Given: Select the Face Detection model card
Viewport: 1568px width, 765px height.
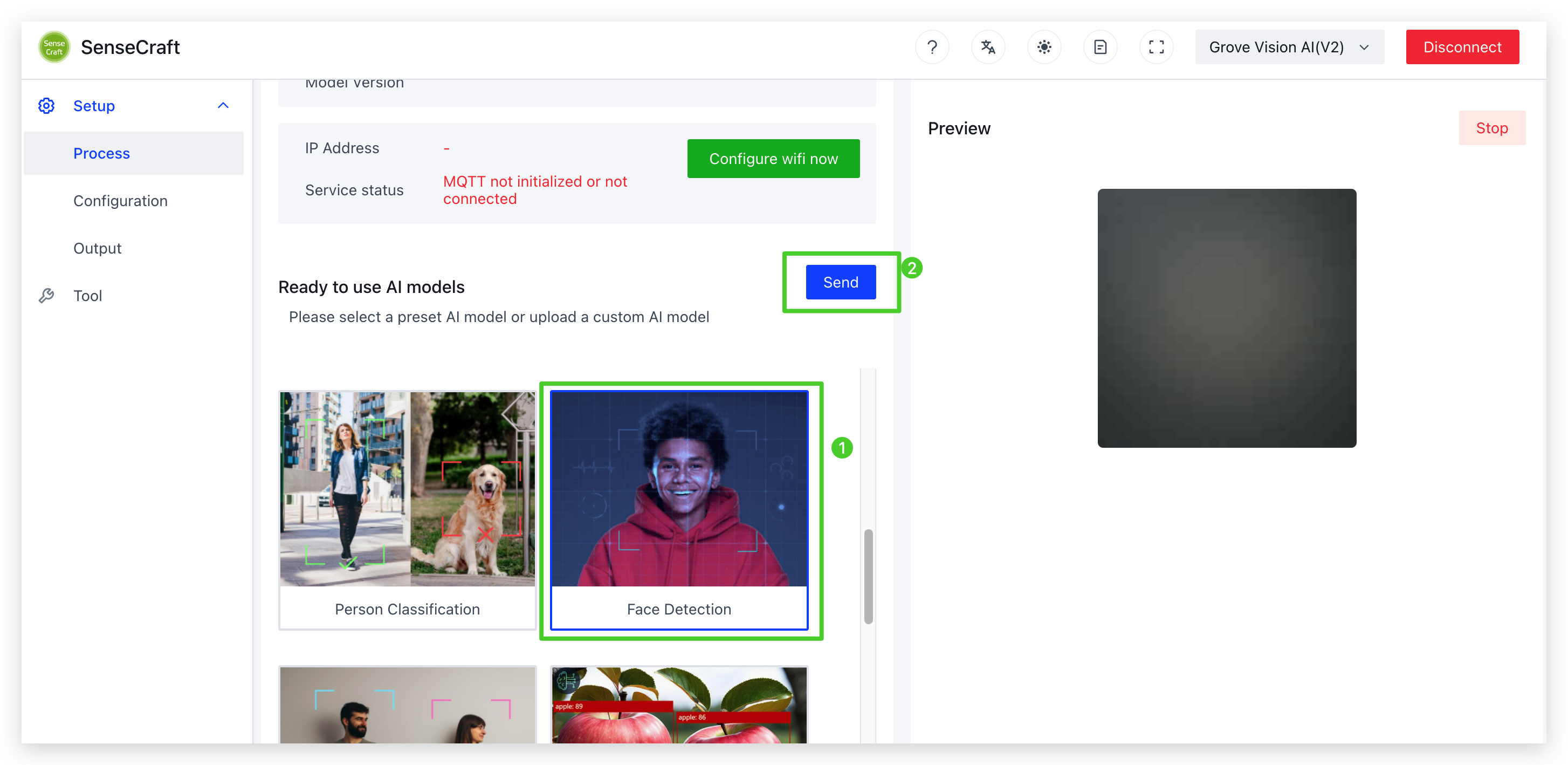Looking at the screenshot, I should coord(679,510).
